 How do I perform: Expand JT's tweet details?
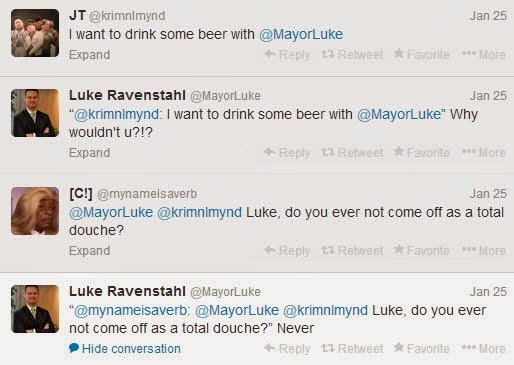click(x=89, y=55)
